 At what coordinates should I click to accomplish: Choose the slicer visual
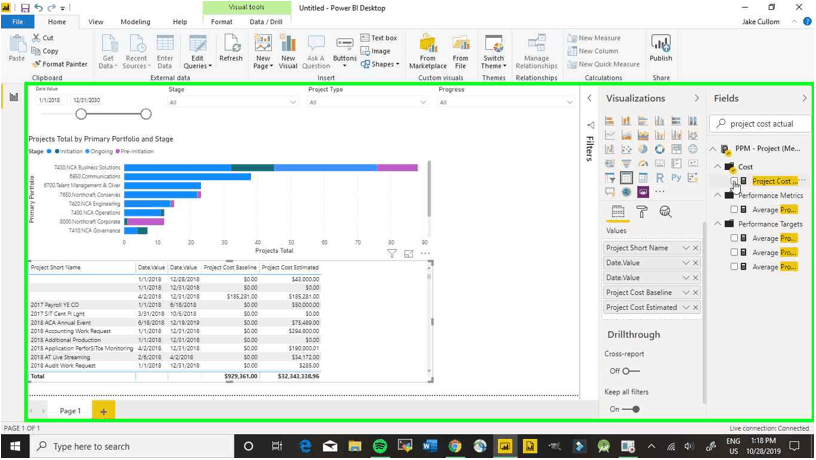(609, 178)
